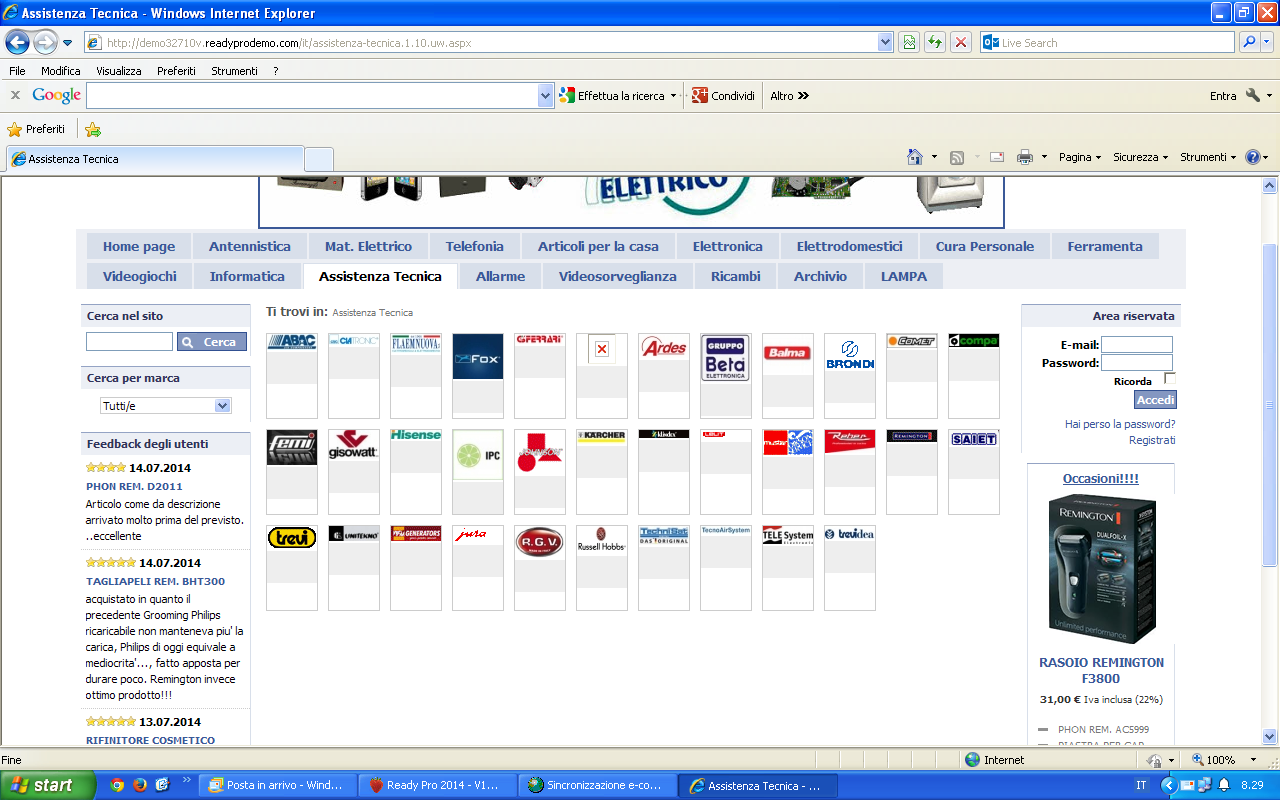Select the TELE System brand logo
This screenshot has width=1280, height=800.
[788, 535]
